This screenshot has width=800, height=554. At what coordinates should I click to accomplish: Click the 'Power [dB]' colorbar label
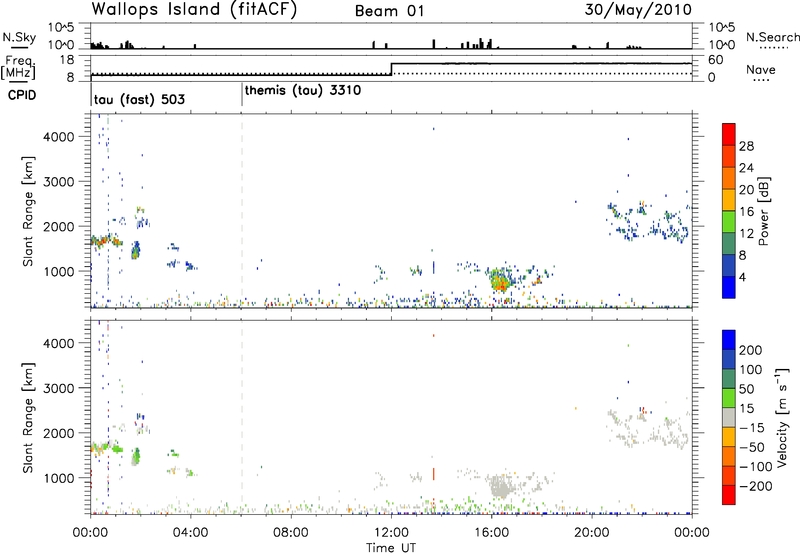pyautogui.click(x=764, y=211)
